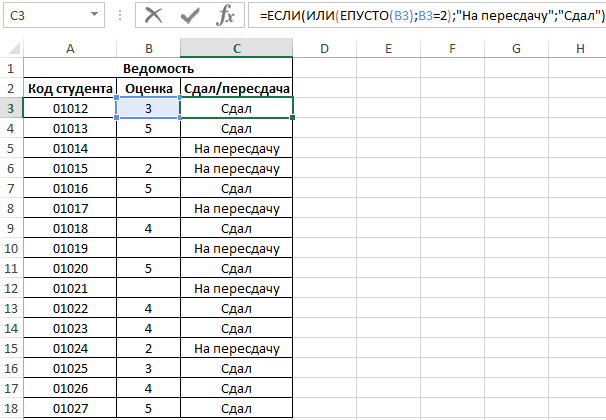
Task: Select the "Оценка" header cell
Action: click(148, 89)
